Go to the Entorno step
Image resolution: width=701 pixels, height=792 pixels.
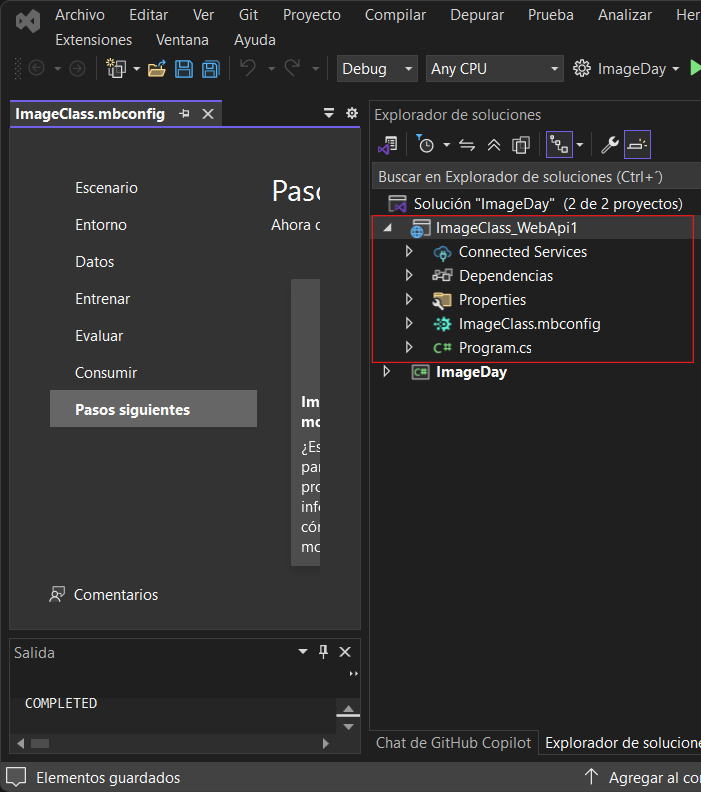tap(101, 225)
